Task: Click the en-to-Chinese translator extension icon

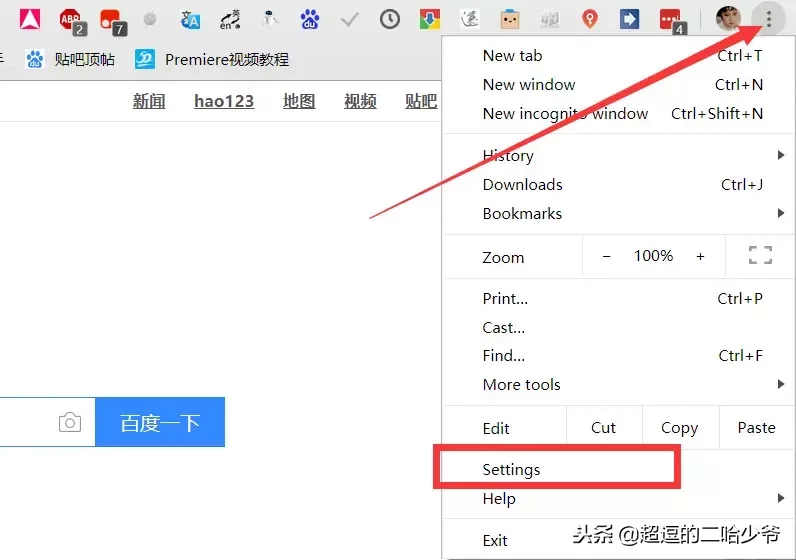Action: tap(230, 20)
